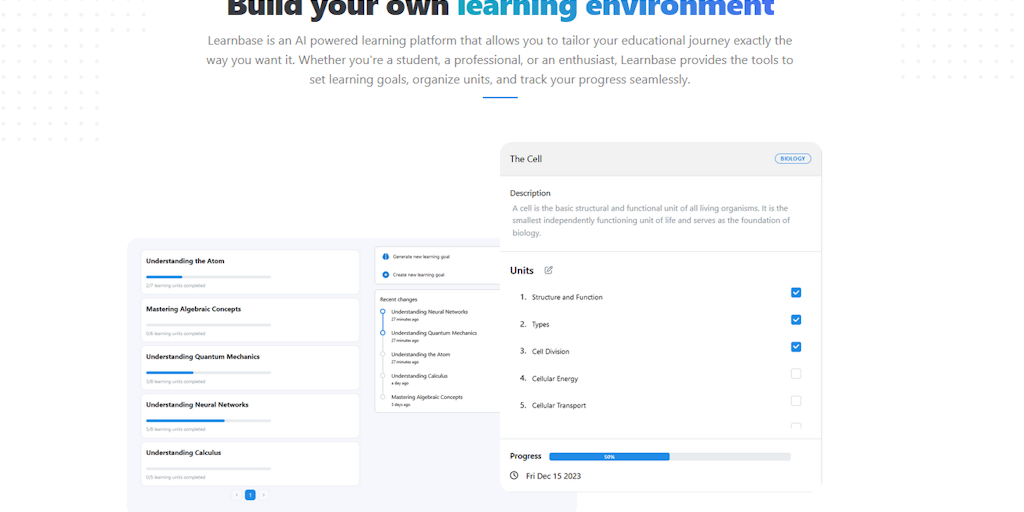This screenshot has width=1024, height=512.
Task: Select page 1 in the pagination
Action: pyautogui.click(x=250, y=495)
